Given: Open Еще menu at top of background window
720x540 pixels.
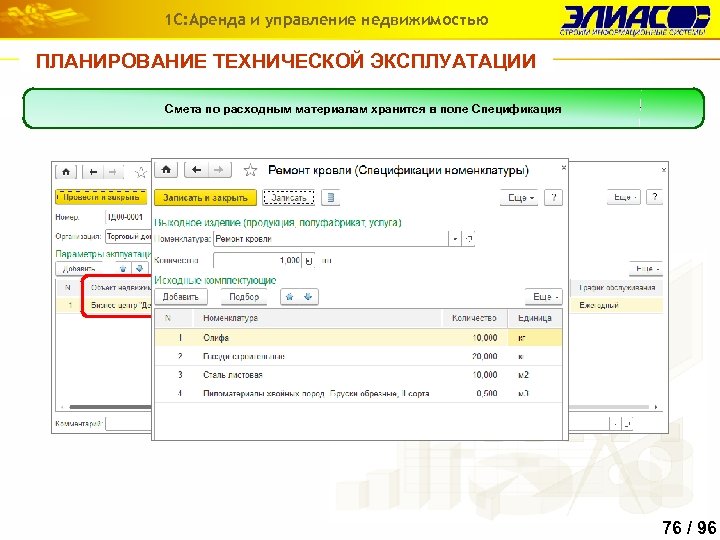Looking at the screenshot, I should pos(624,197).
